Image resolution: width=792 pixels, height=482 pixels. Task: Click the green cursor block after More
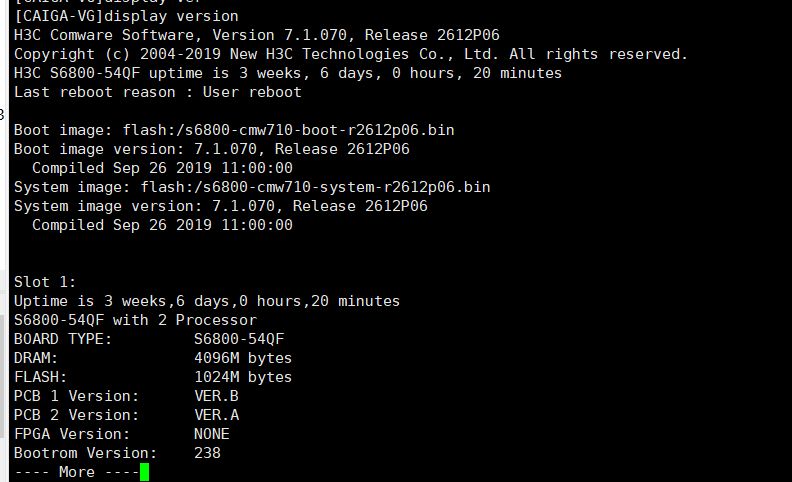click(145, 472)
